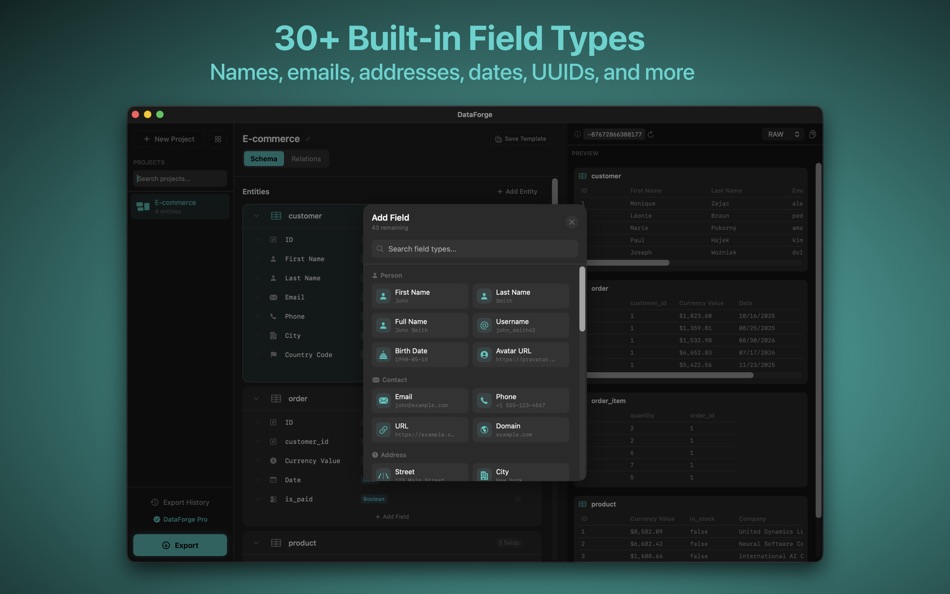Click the copy output icon near RAW
950x594 pixels.
pyautogui.click(x=810, y=133)
